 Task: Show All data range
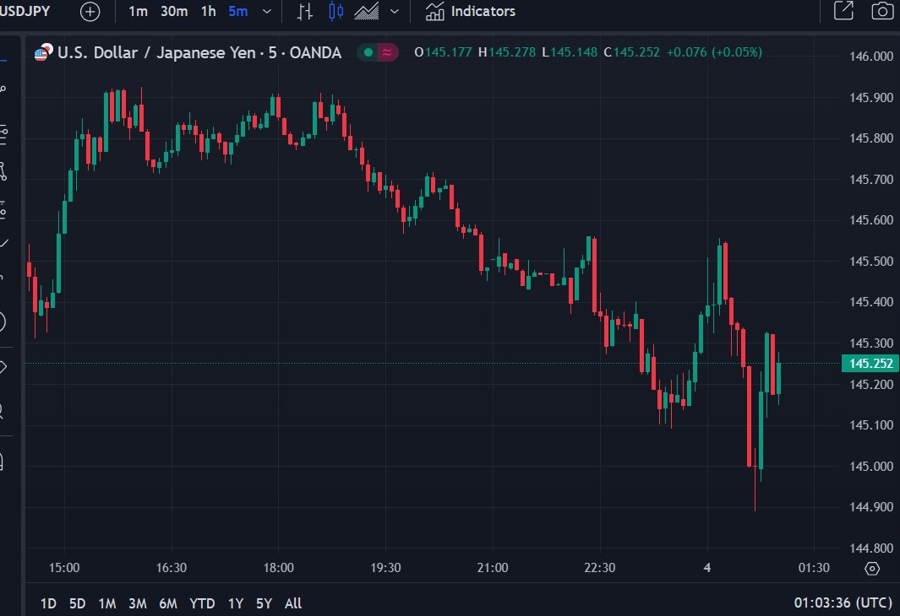point(293,603)
